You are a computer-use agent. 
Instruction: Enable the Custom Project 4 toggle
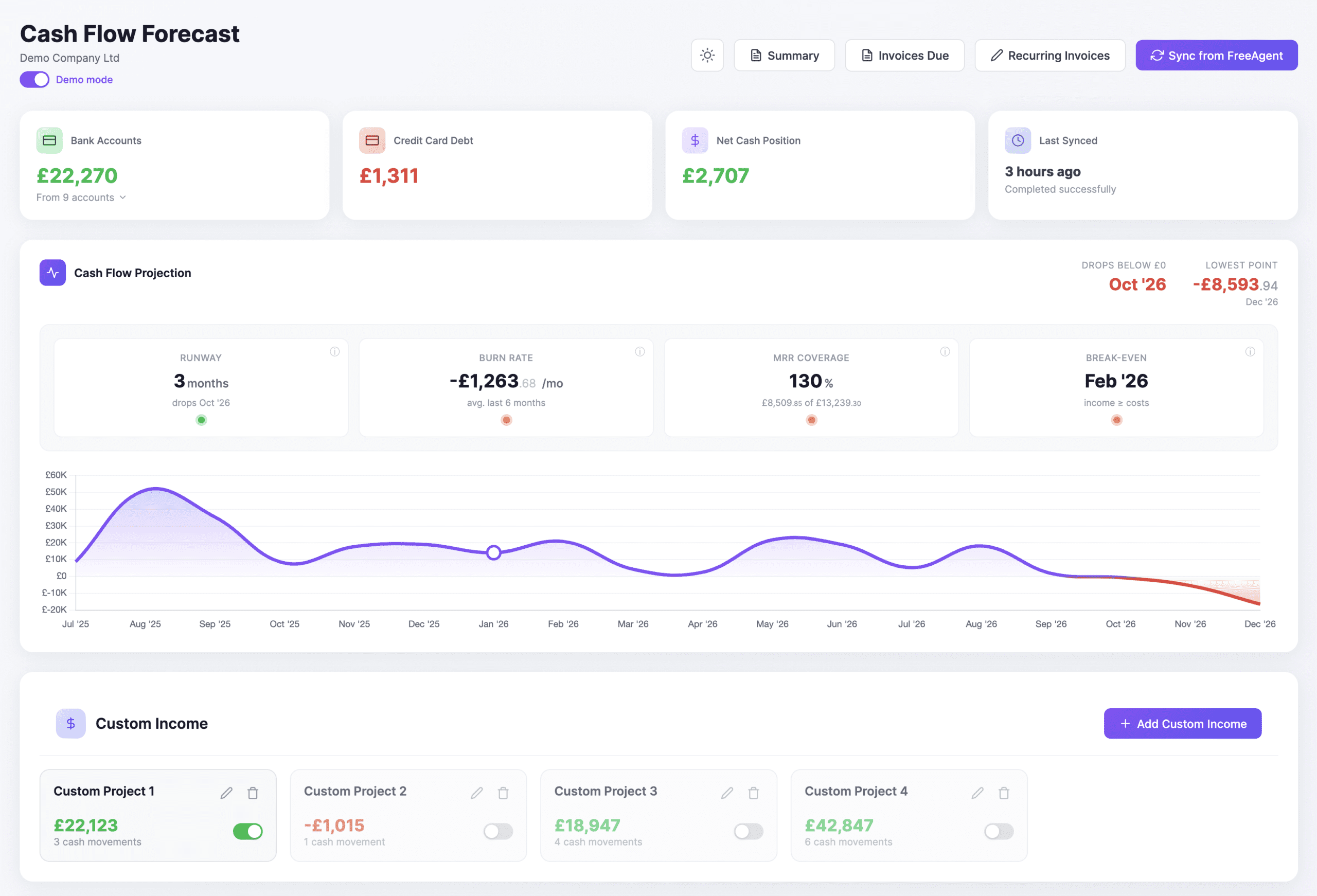(x=999, y=831)
